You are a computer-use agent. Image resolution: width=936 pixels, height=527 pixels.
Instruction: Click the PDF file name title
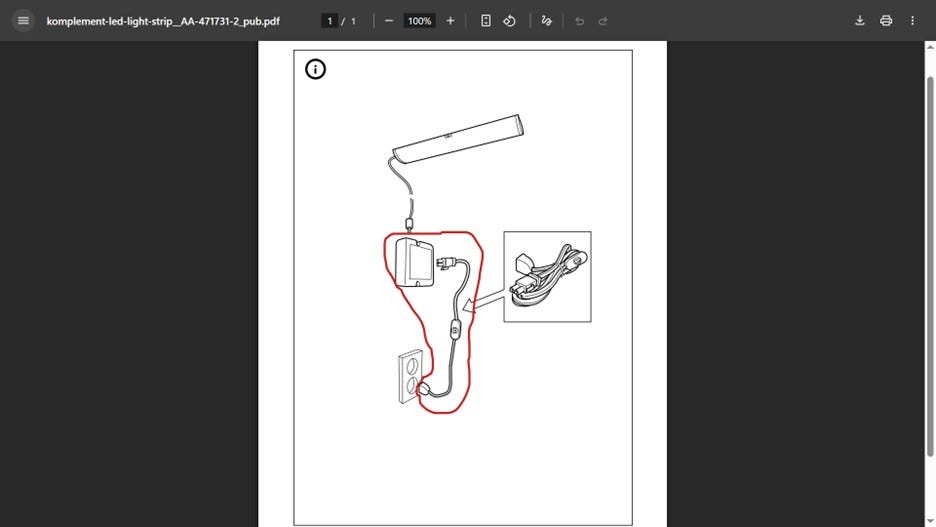(163, 21)
